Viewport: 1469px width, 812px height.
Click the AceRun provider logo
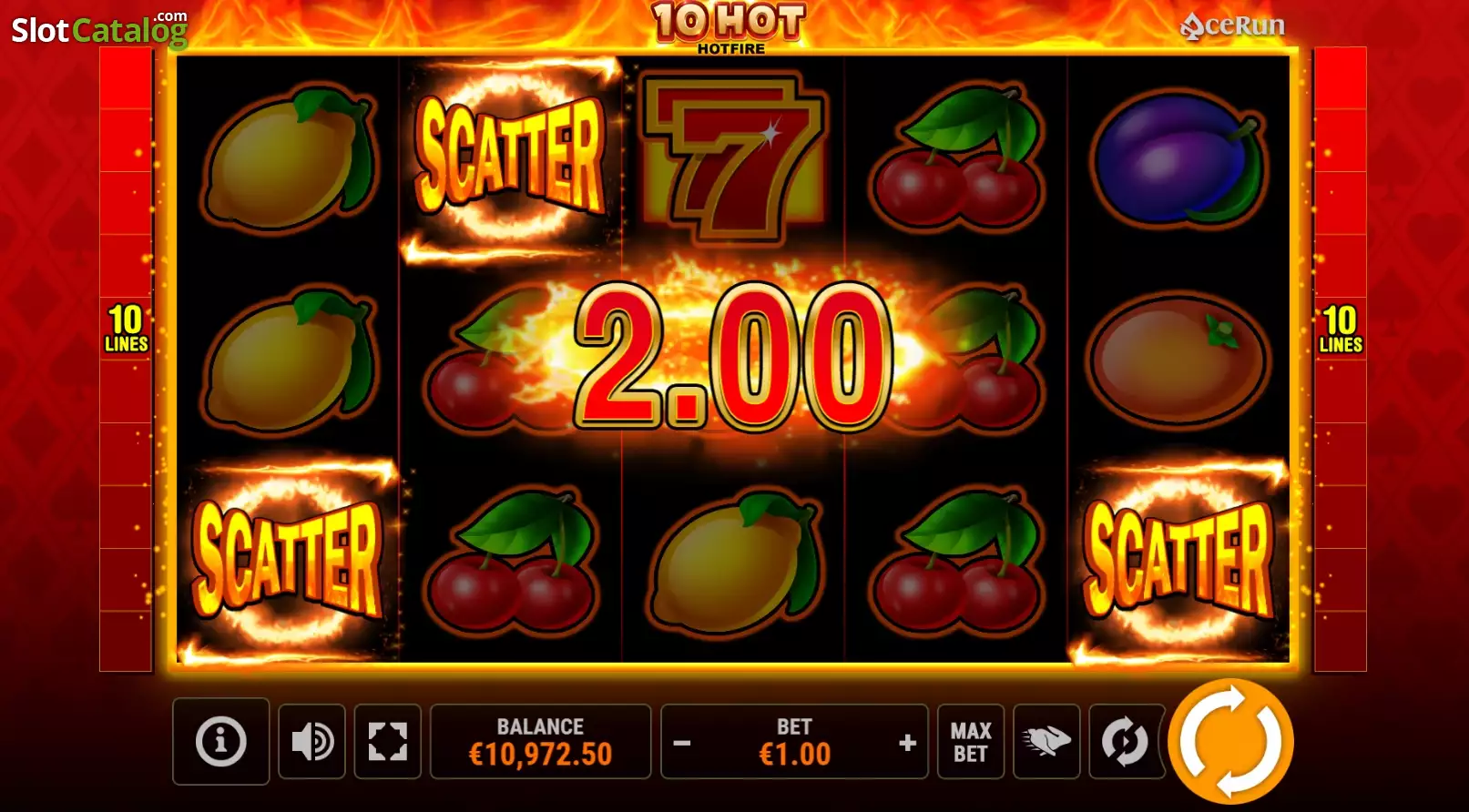click(x=1232, y=25)
